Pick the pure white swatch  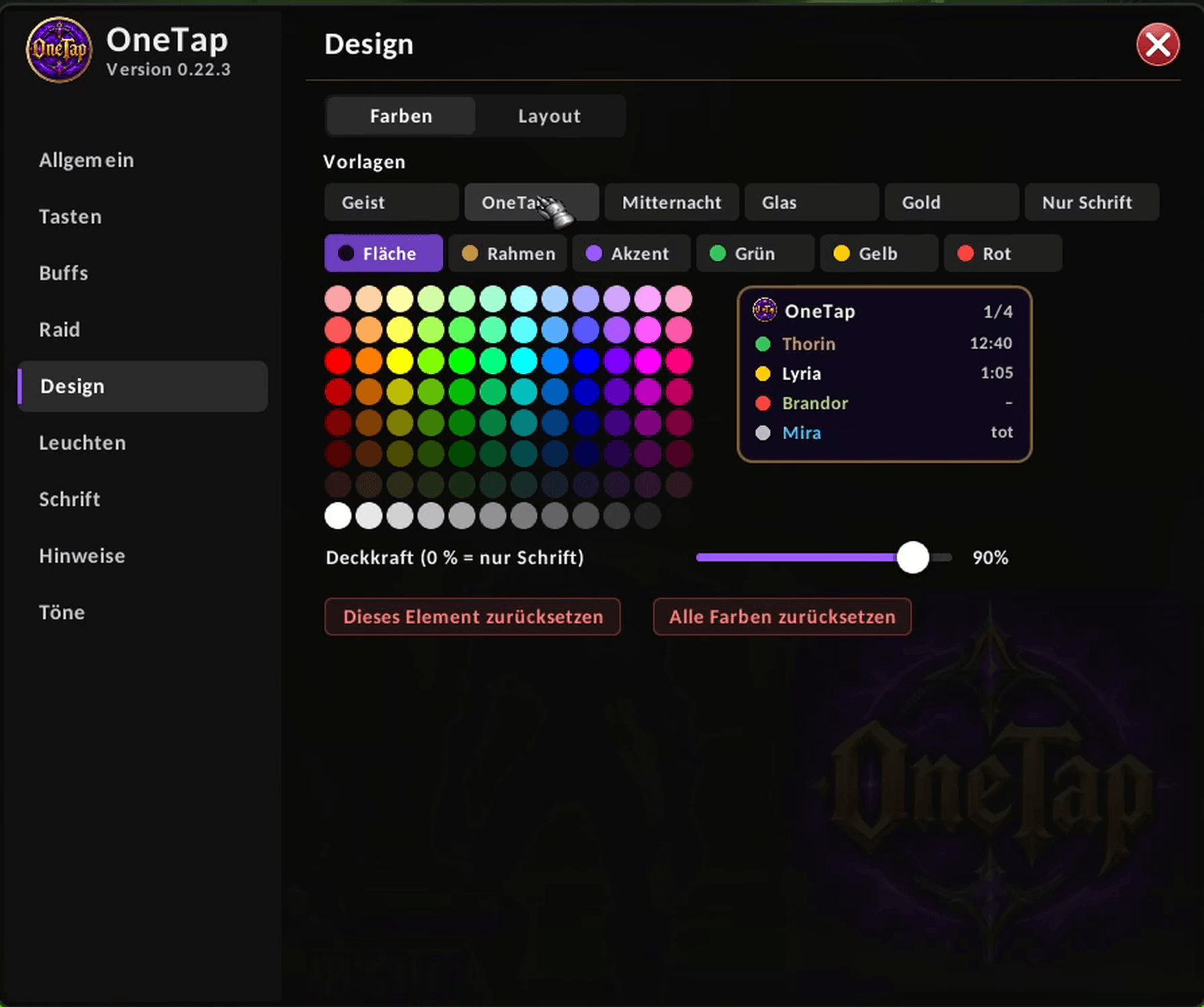tap(338, 516)
